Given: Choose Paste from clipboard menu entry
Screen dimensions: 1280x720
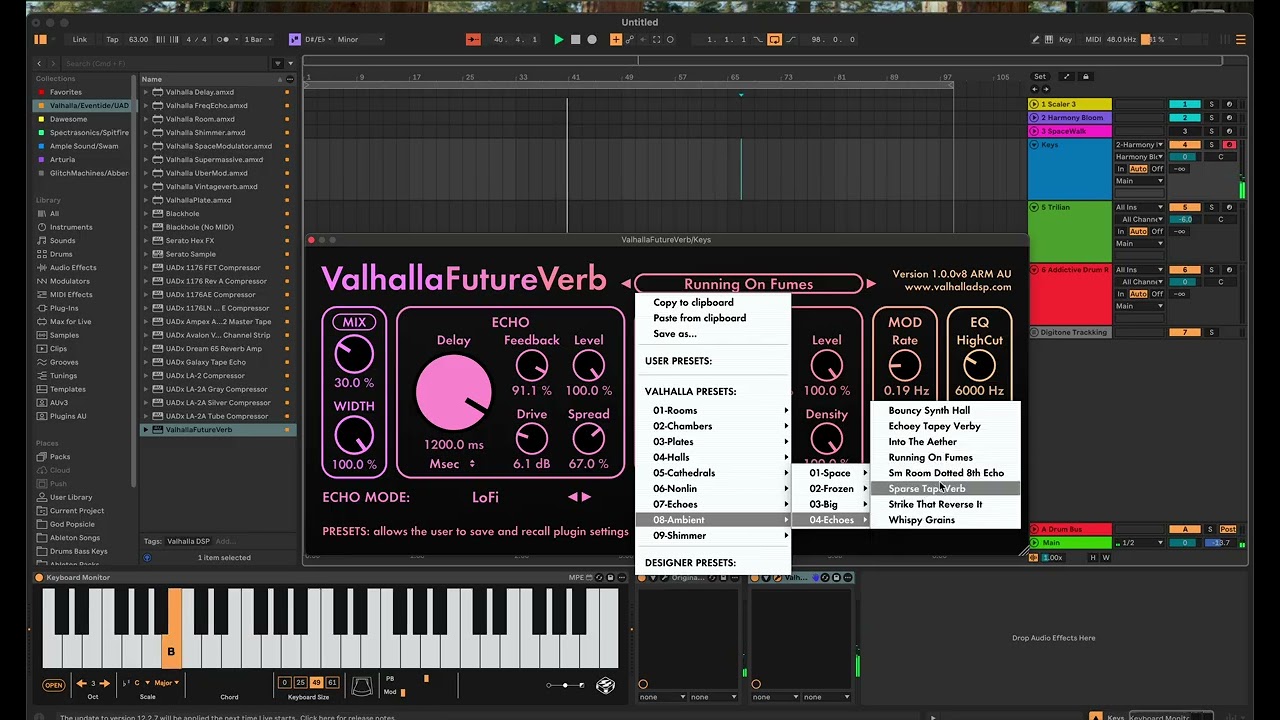Looking at the screenshot, I should (x=699, y=318).
